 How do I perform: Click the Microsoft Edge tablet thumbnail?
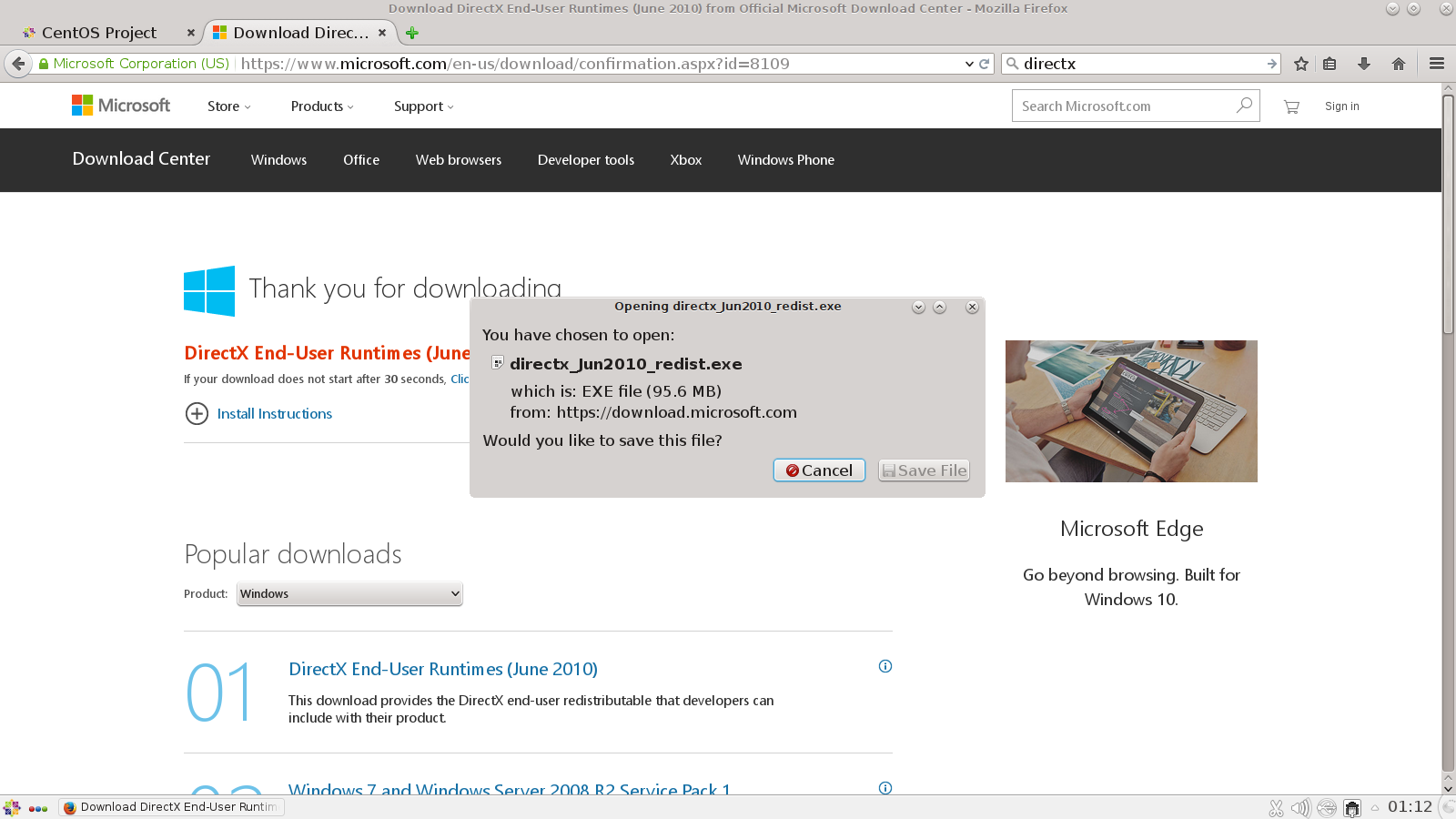pos(1131,411)
